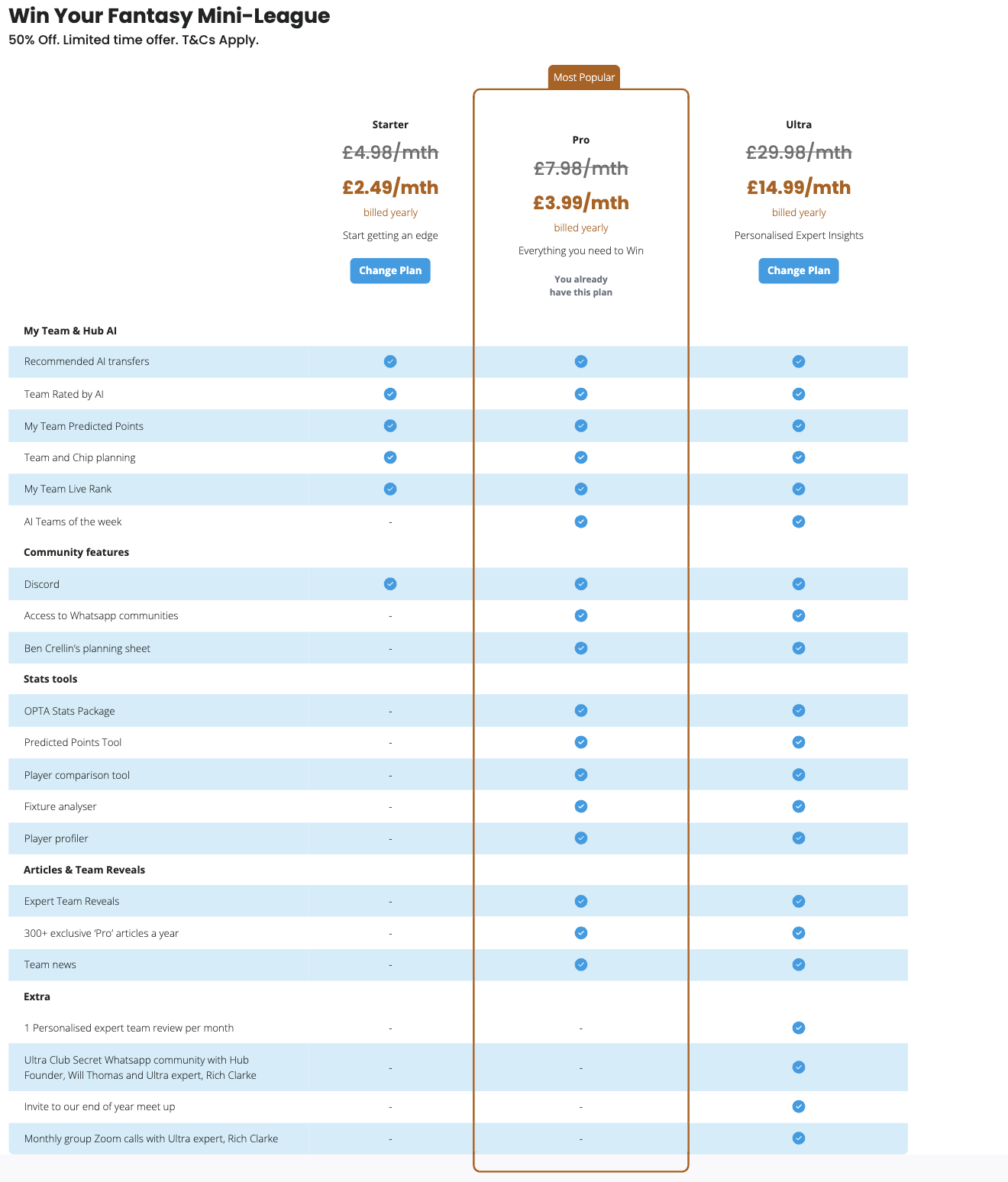
Task: Click 'You already have this plan' text
Action: [581, 286]
